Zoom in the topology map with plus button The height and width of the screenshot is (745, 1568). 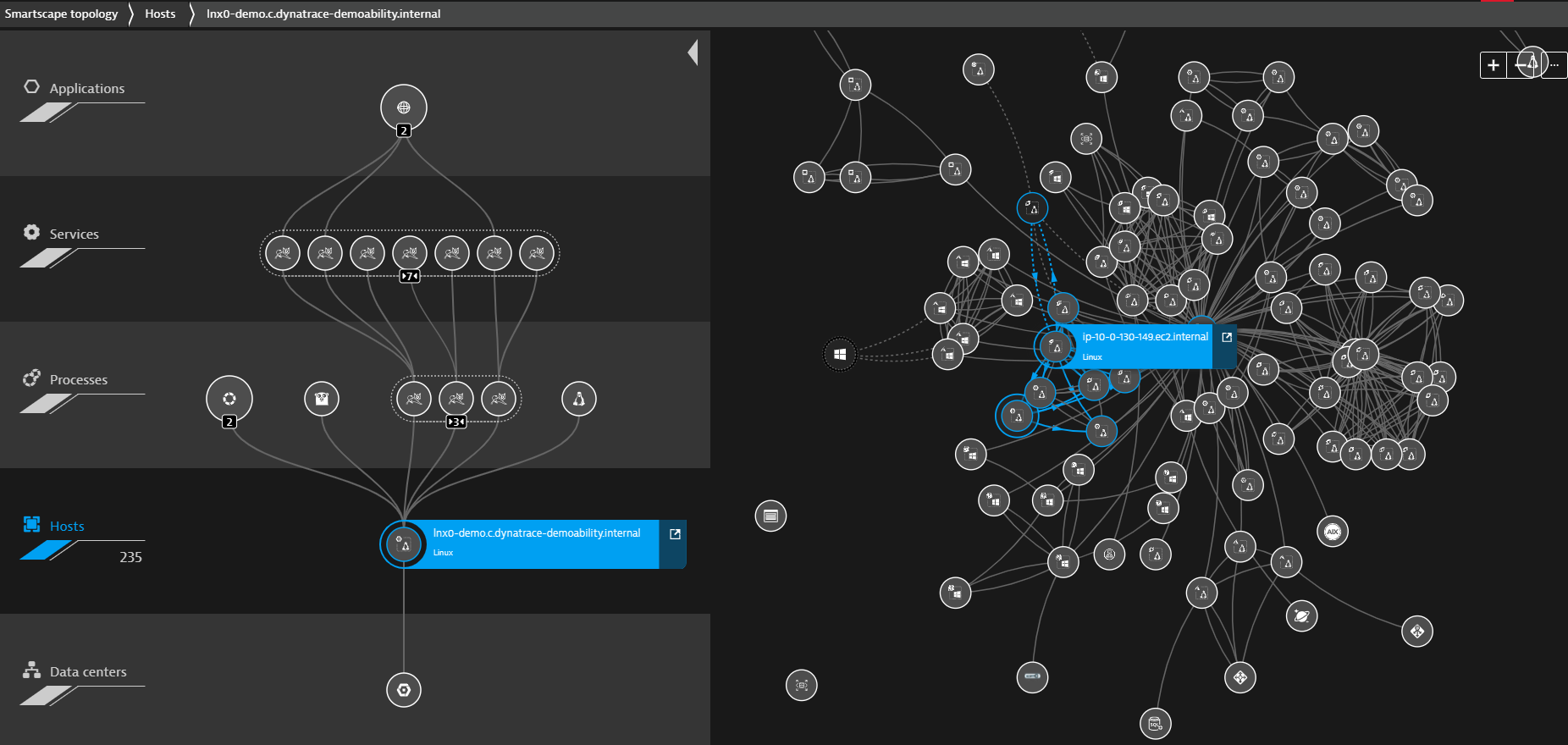tap(1493, 65)
